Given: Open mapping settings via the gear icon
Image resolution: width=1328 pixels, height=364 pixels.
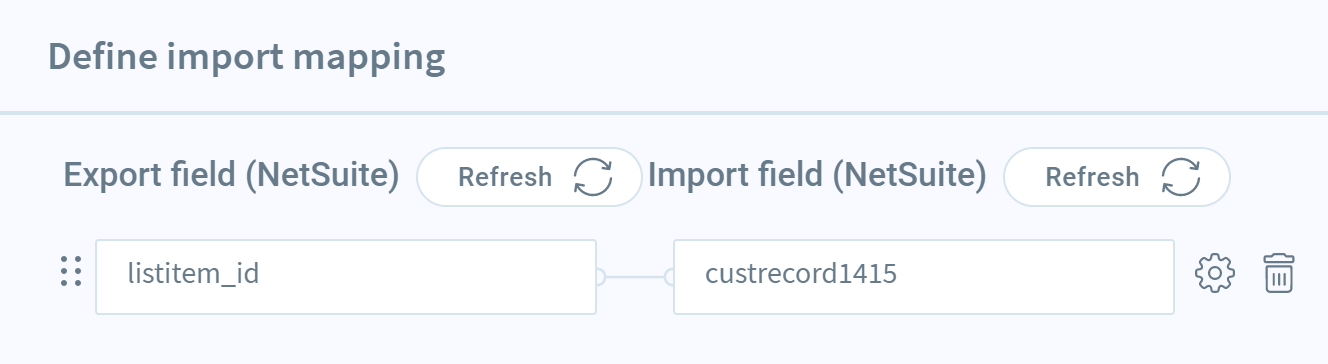Looking at the screenshot, I should tap(1216, 273).
